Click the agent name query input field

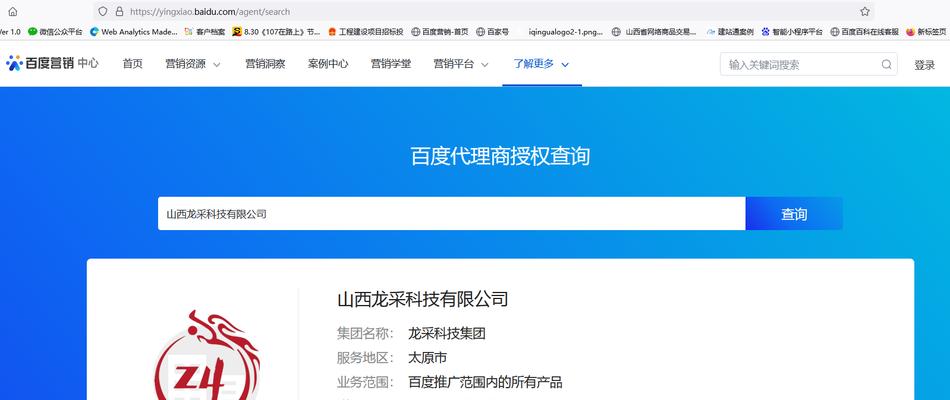point(451,213)
